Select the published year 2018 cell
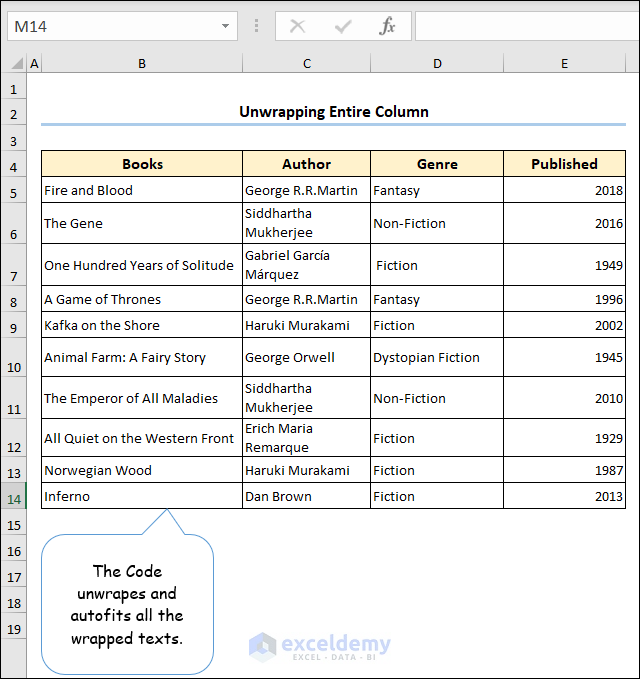 pos(565,190)
